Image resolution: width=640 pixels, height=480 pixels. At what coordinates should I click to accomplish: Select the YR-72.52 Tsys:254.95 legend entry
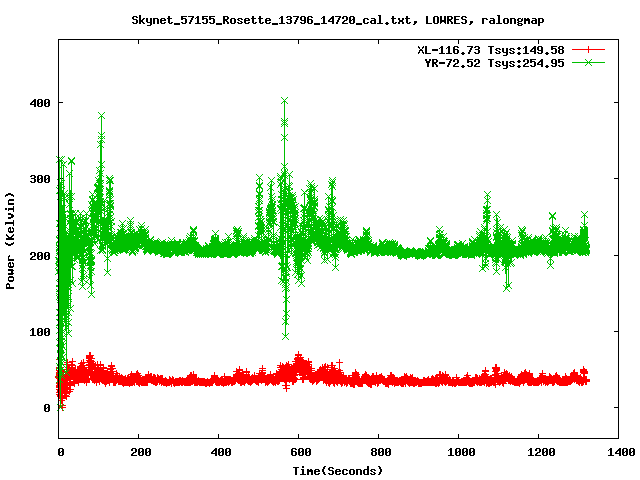(x=494, y=63)
